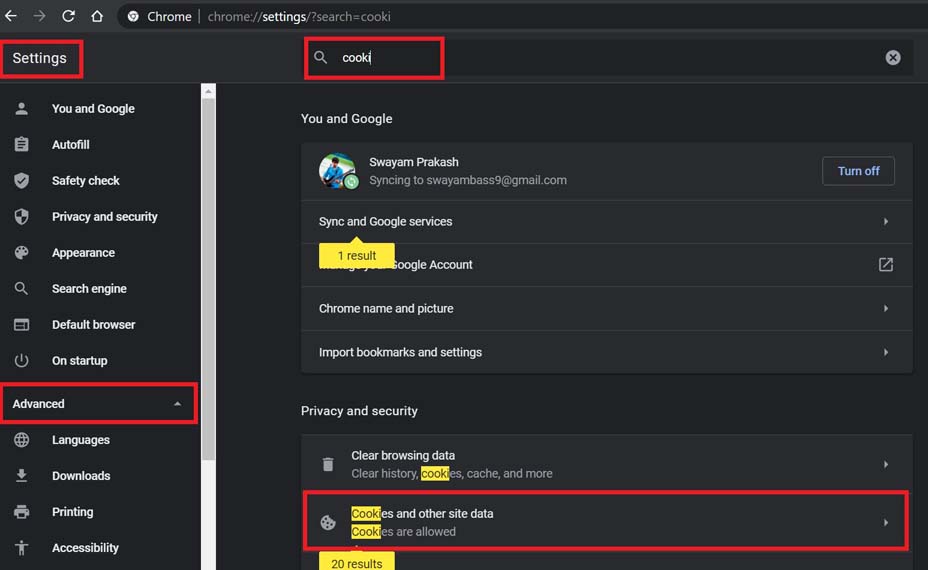928x570 pixels.
Task: Open Cookies and other site data row
Action: pyautogui.click(x=607, y=522)
